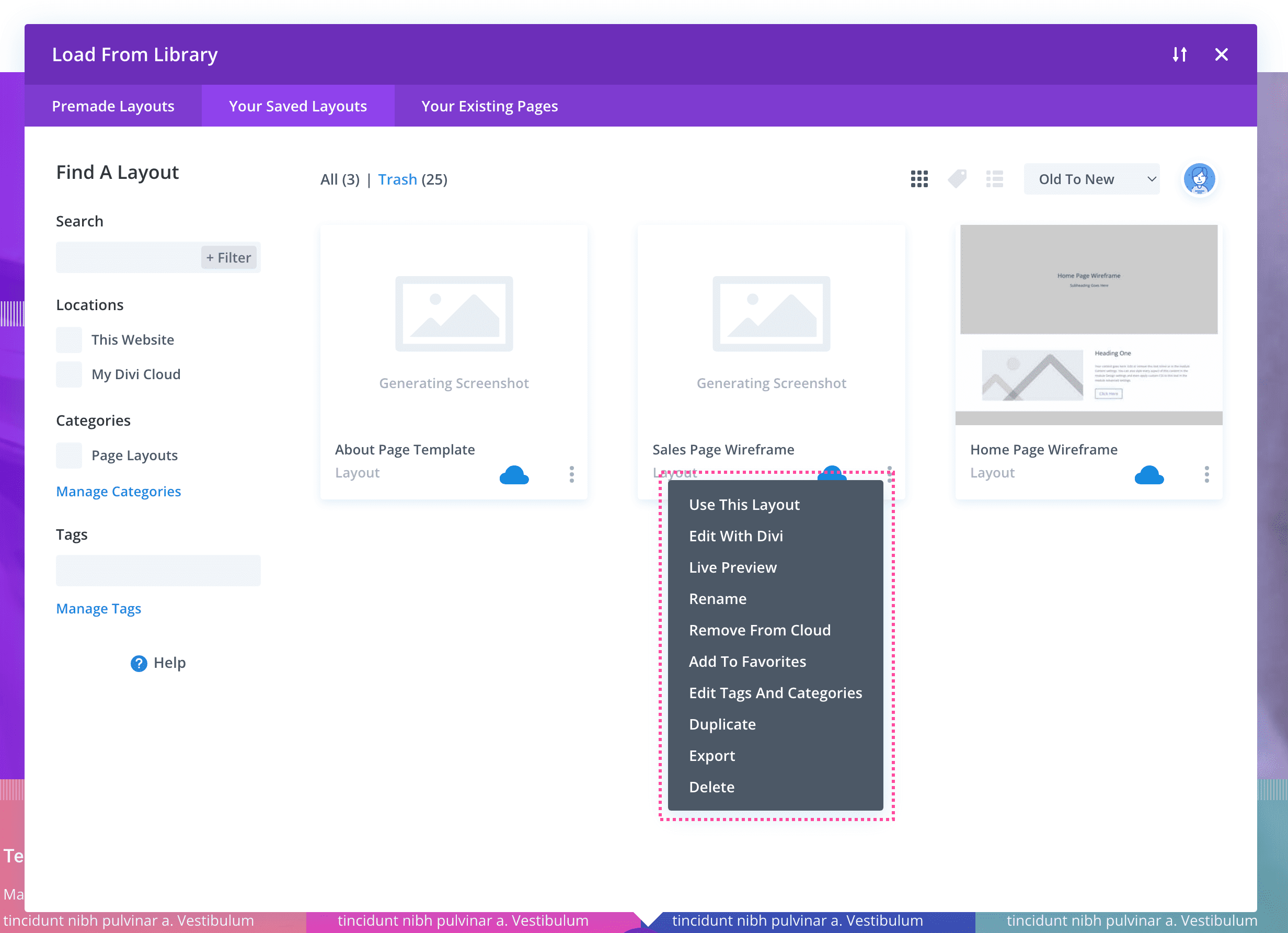
Task: Click cloud icon on About Page Template
Action: [x=514, y=475]
